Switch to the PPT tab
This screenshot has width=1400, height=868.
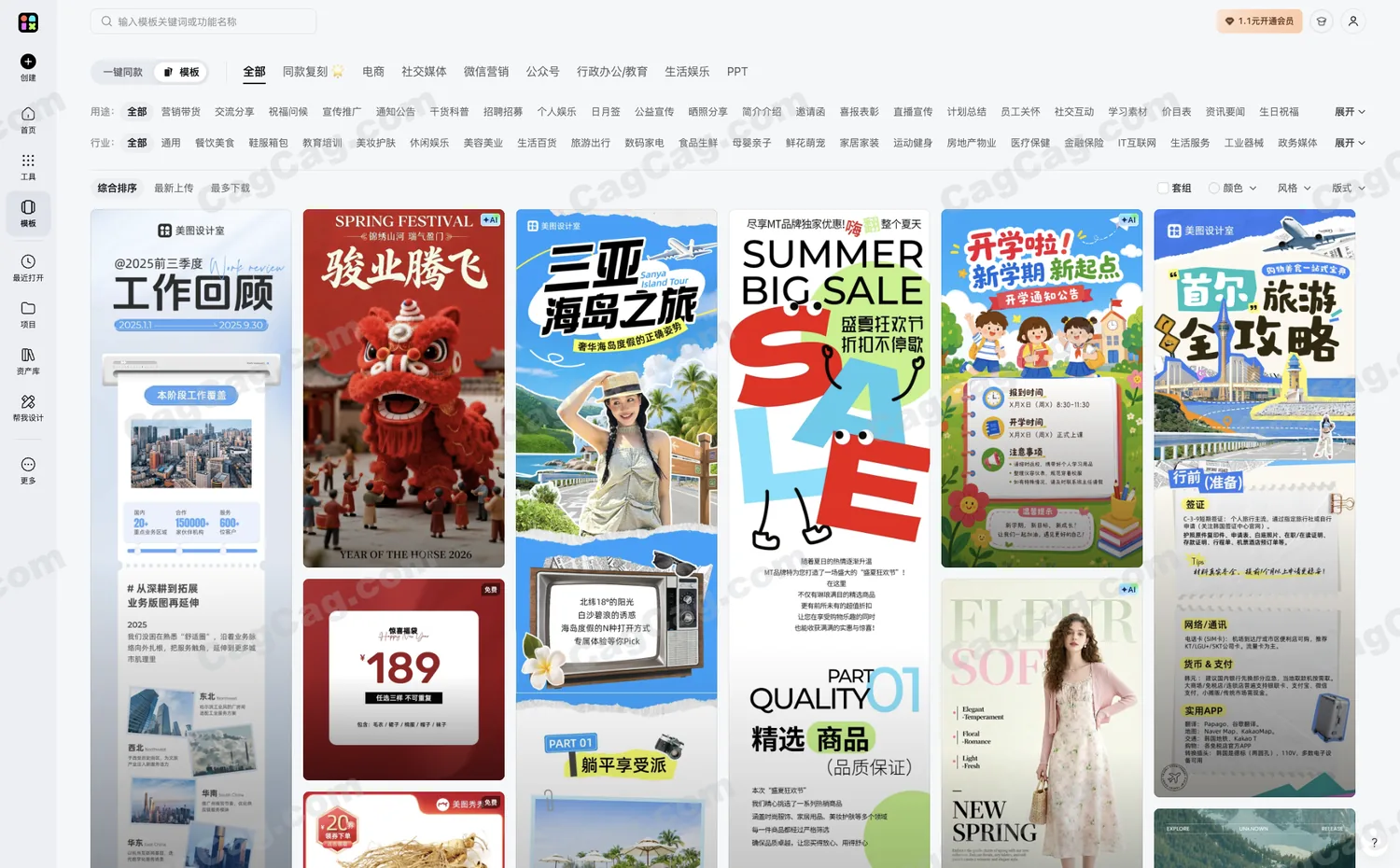point(737,72)
